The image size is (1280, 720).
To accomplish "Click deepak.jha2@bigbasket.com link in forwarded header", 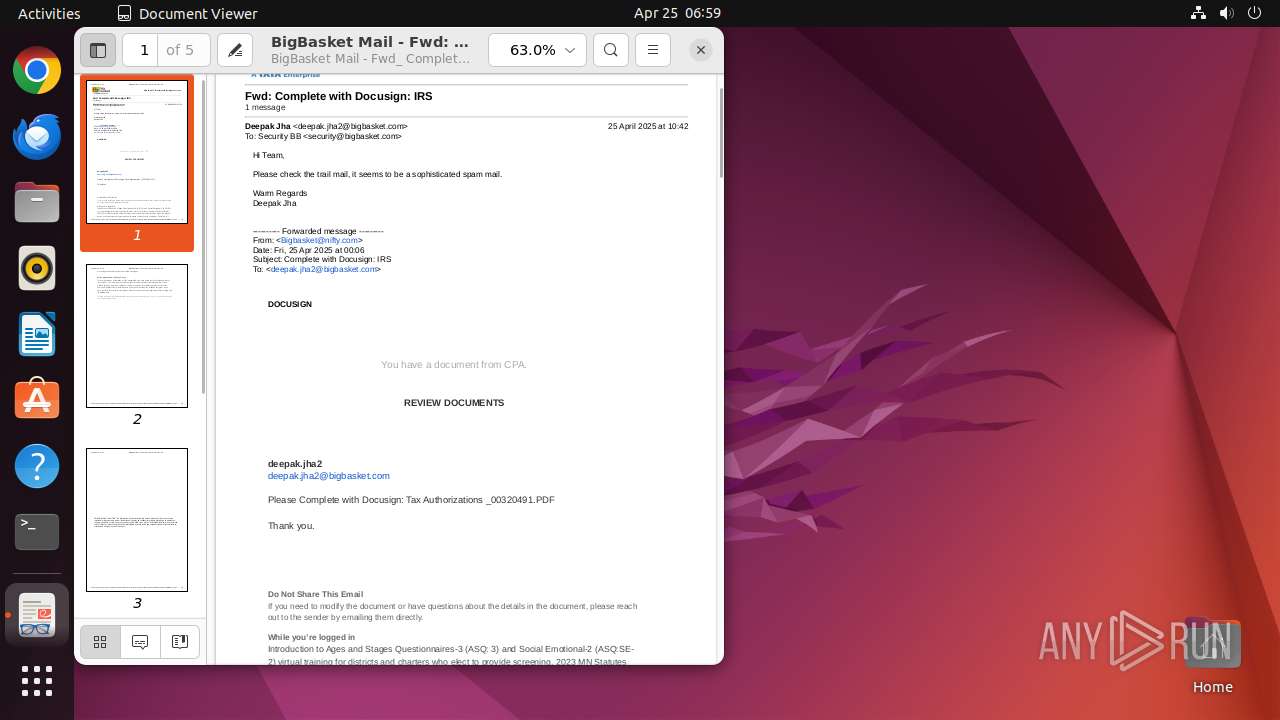I will [x=324, y=269].
